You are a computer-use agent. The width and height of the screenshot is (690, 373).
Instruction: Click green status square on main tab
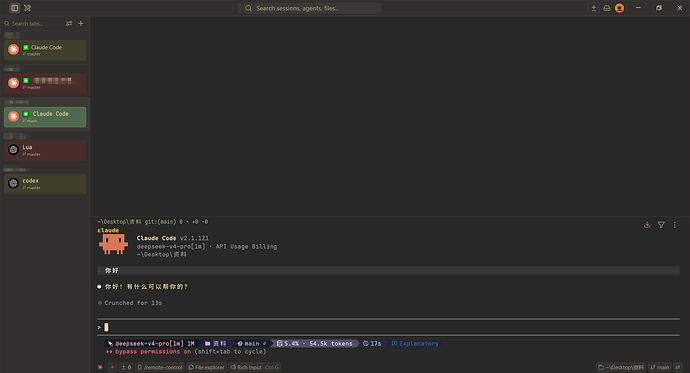[x=26, y=114]
